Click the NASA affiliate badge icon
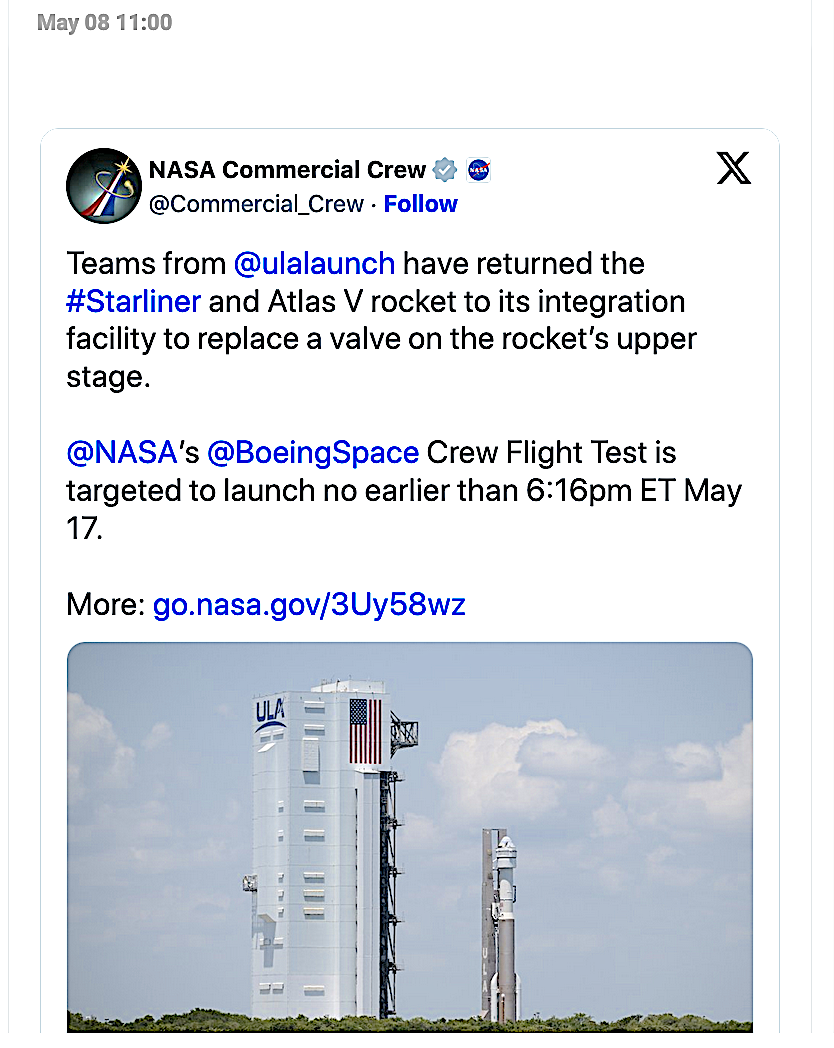 click(478, 169)
